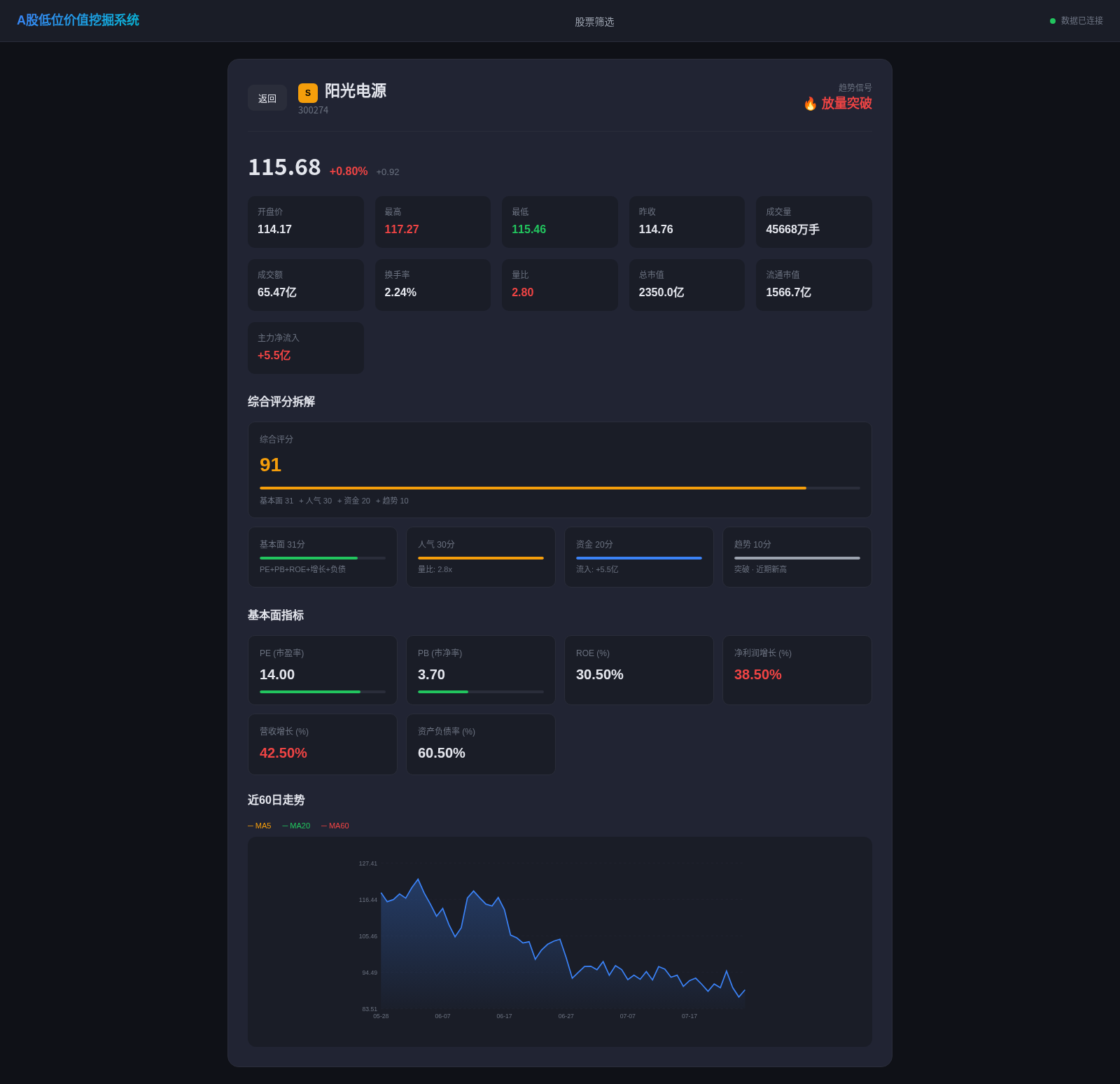Toggle the MA5 legend line
Screen dimensions: 1120x1084
(x=260, y=826)
